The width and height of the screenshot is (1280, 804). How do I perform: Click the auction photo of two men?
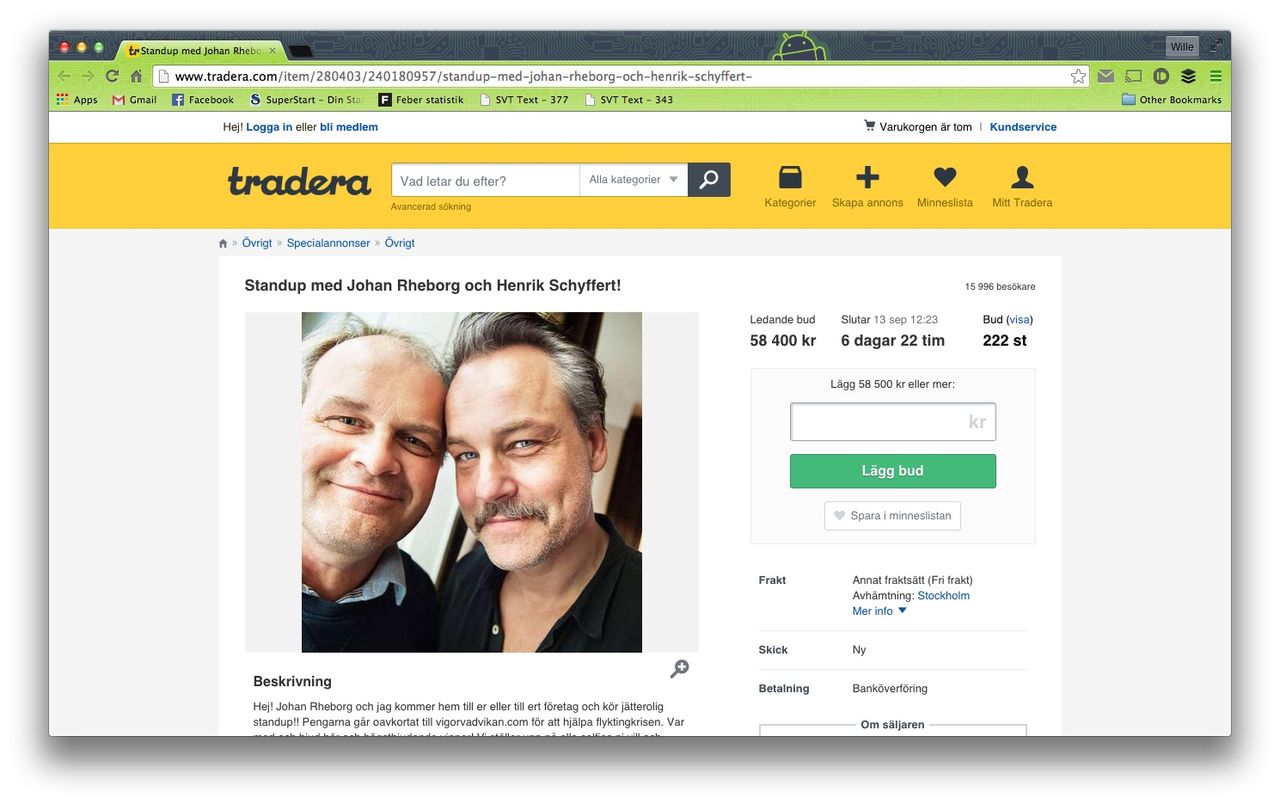click(x=472, y=482)
